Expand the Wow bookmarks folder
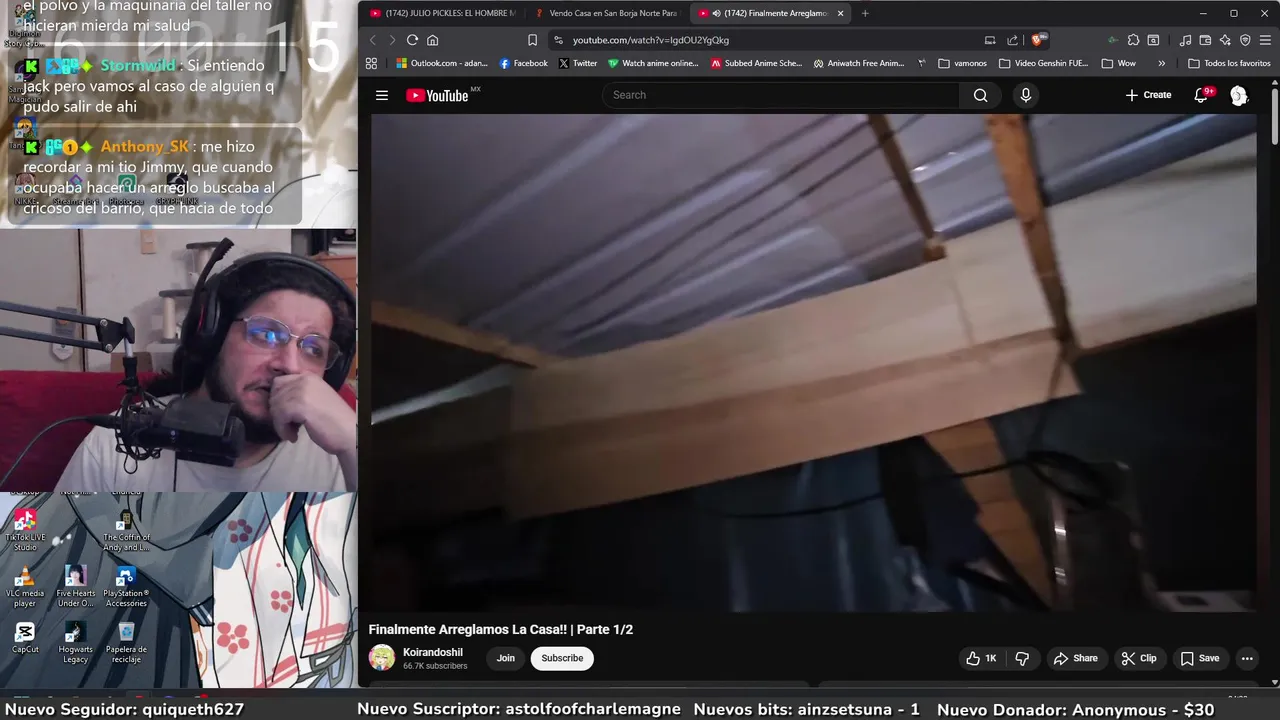The image size is (1280, 720). (x=1118, y=63)
